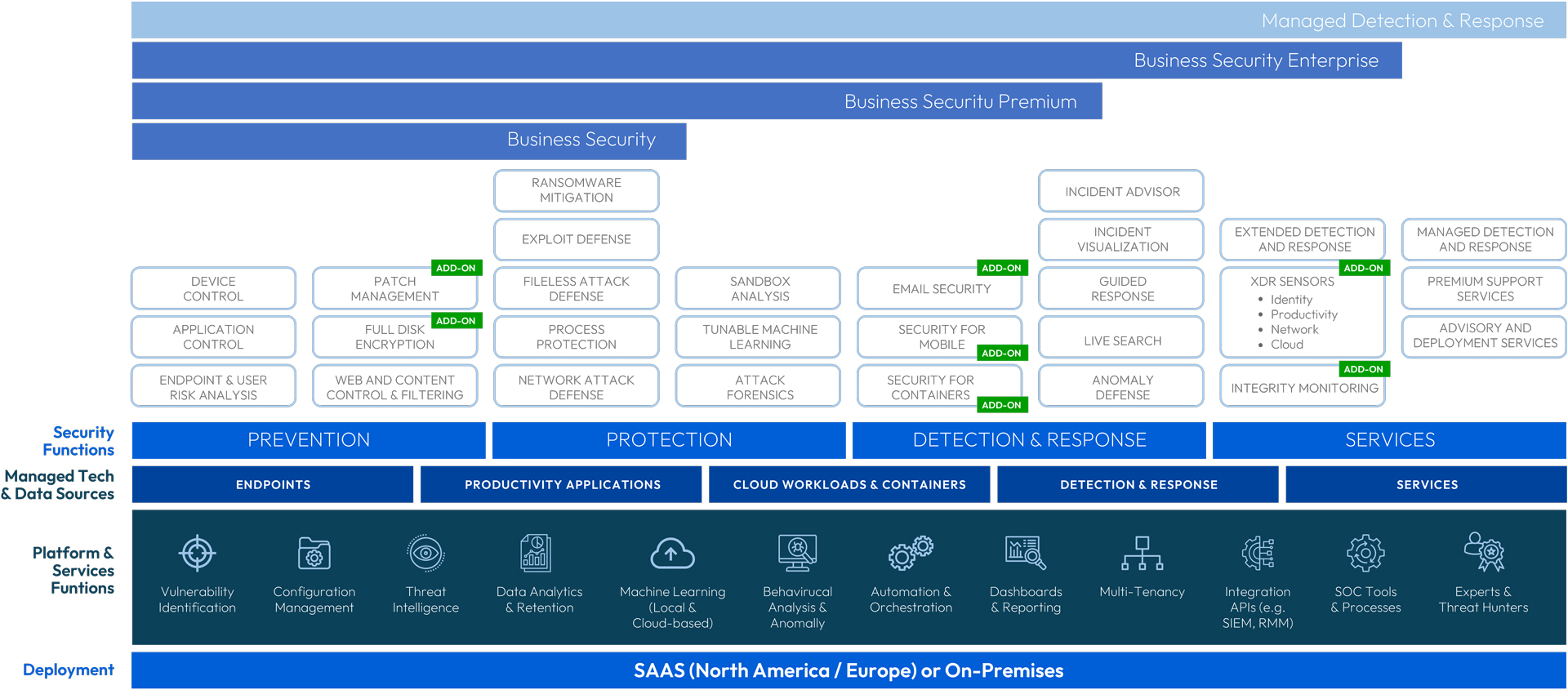This screenshot has height=690, width=1568.
Task: Click the Multi-Tenancy network icon
Action: [x=1142, y=554]
